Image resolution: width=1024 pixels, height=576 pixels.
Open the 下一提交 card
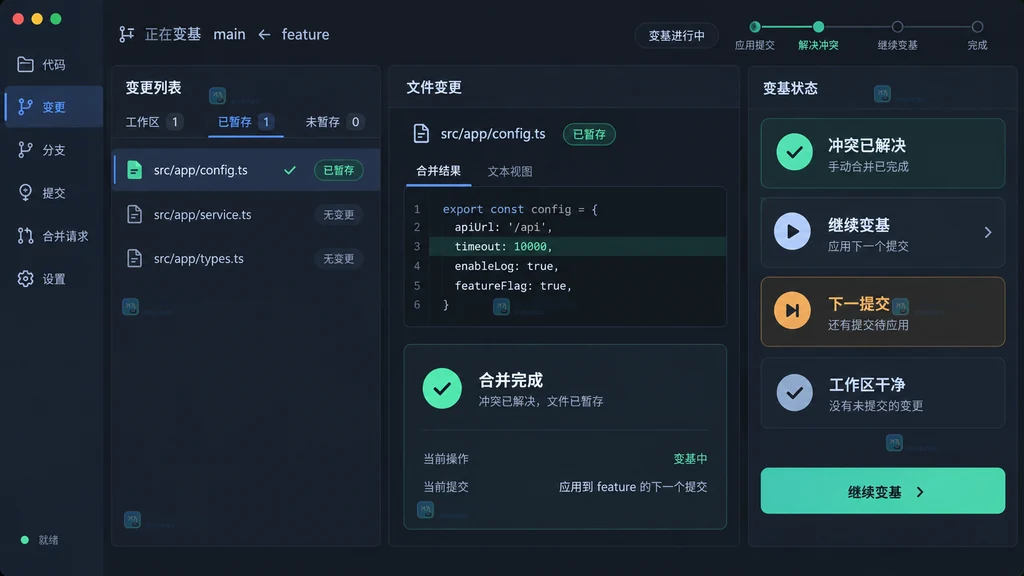882,312
